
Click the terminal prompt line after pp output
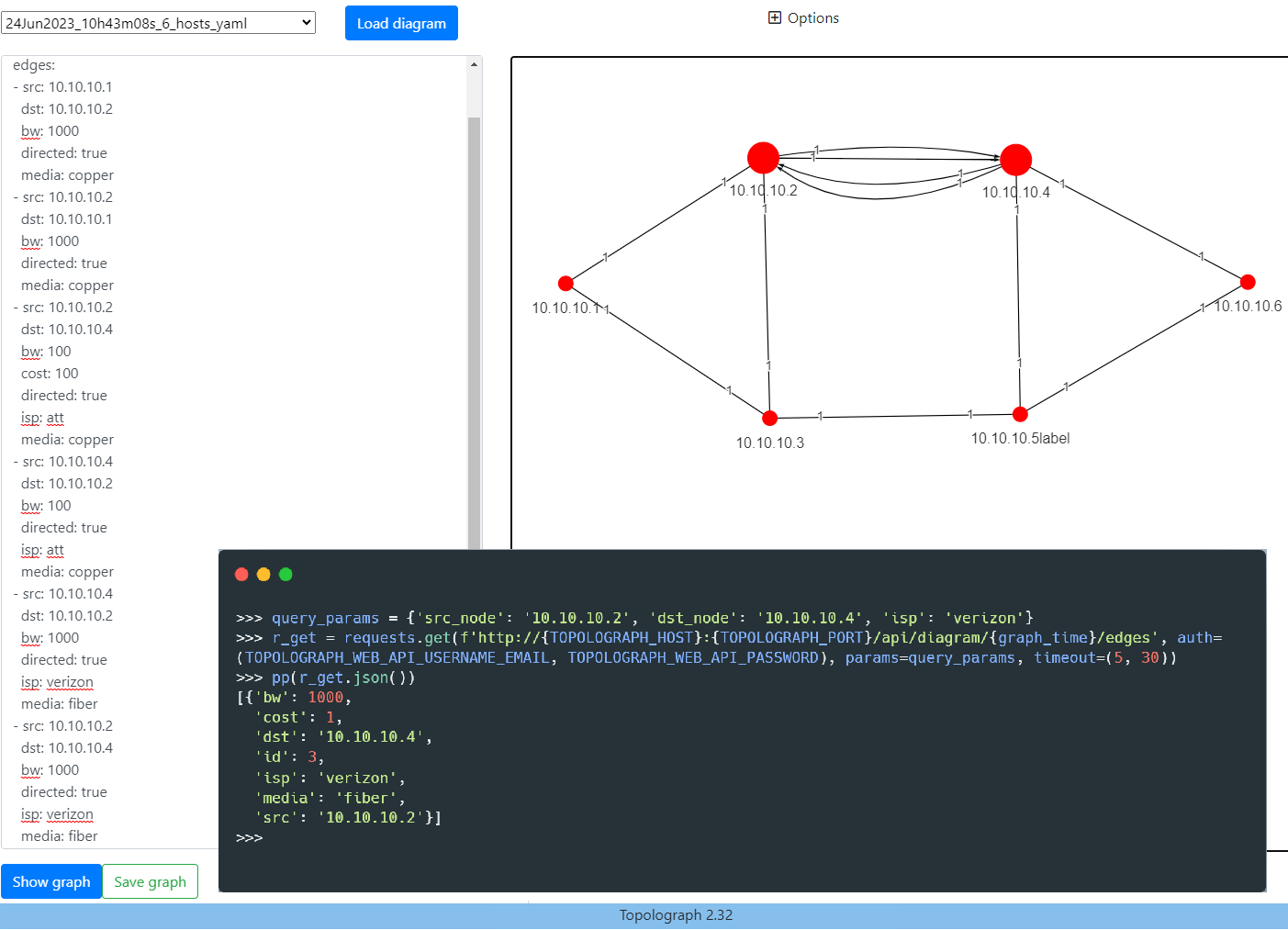[250, 837]
